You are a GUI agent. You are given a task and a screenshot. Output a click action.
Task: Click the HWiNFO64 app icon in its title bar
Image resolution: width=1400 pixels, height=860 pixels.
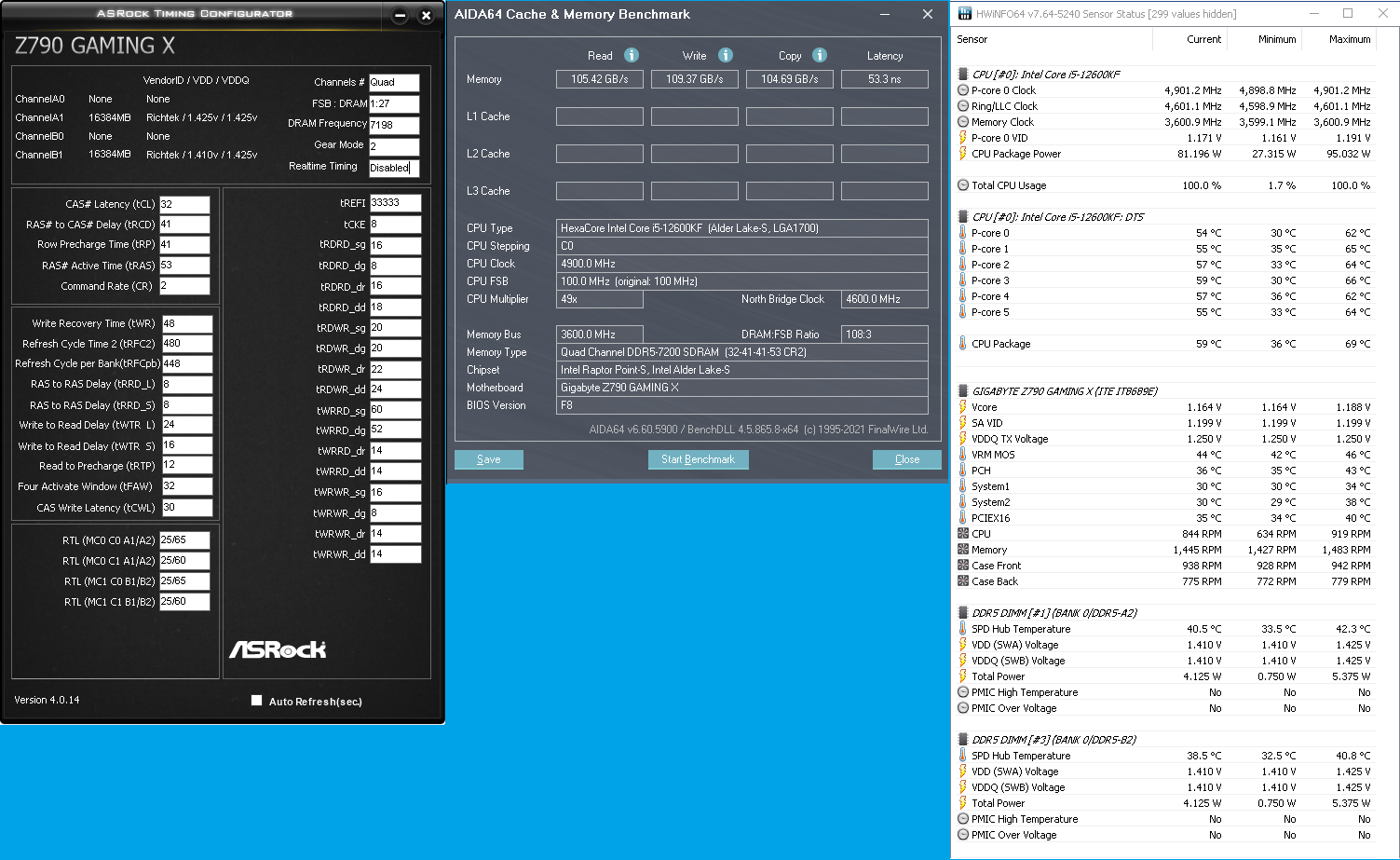[x=964, y=14]
